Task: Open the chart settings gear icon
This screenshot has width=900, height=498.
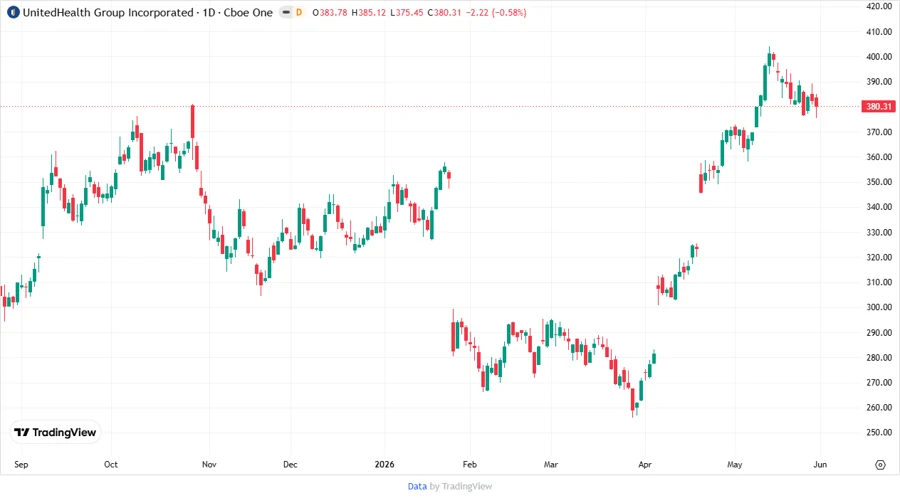Action: [880, 465]
